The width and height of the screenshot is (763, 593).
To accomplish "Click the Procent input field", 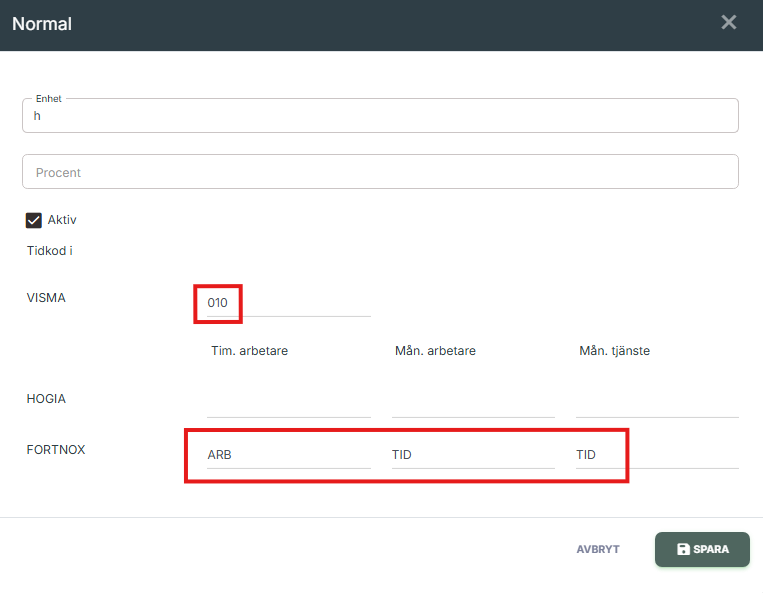I will click(x=380, y=172).
